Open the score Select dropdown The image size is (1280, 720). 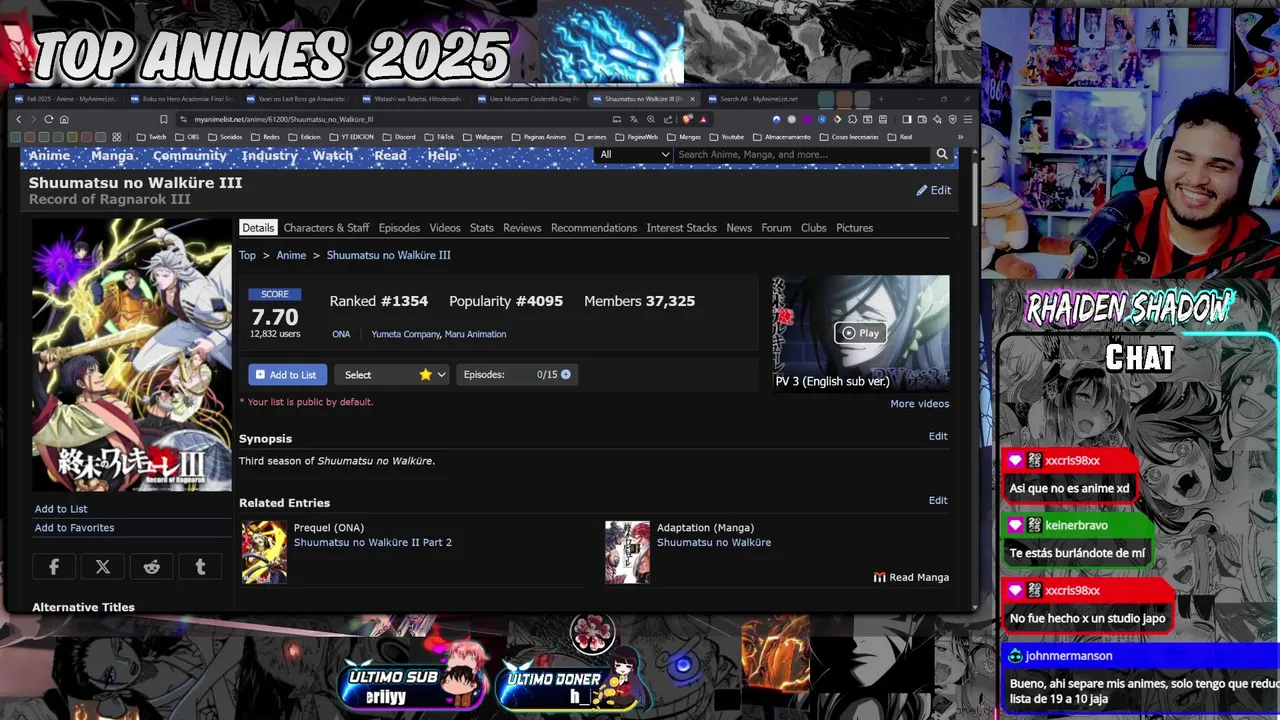pyautogui.click(x=394, y=374)
